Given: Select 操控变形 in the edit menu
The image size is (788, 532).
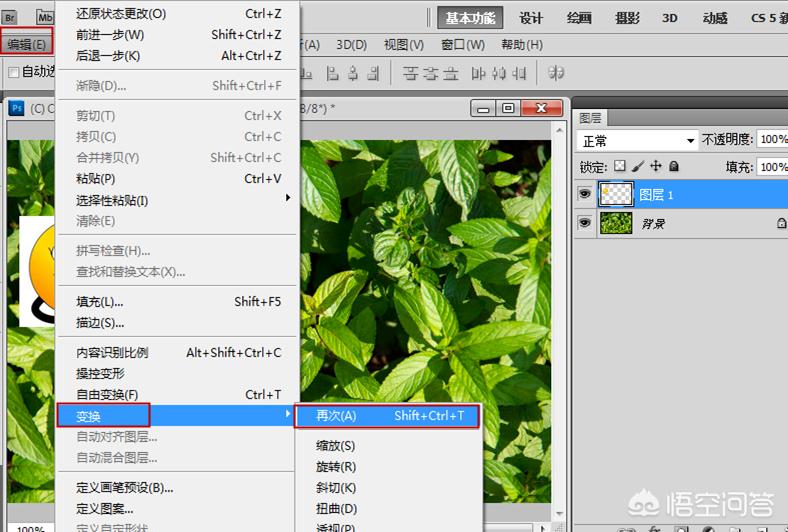Looking at the screenshot, I should pyautogui.click(x=178, y=374).
